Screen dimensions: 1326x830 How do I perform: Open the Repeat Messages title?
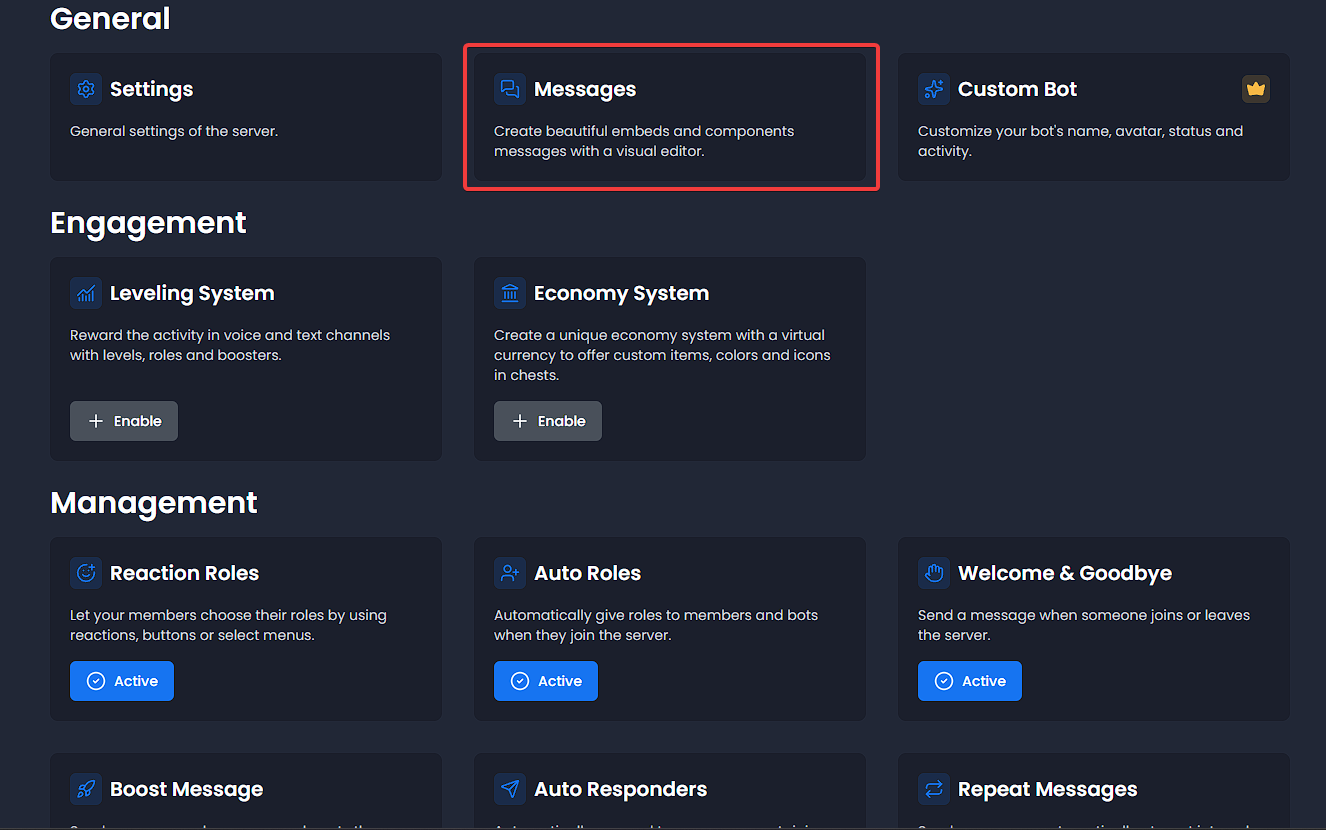(1047, 789)
